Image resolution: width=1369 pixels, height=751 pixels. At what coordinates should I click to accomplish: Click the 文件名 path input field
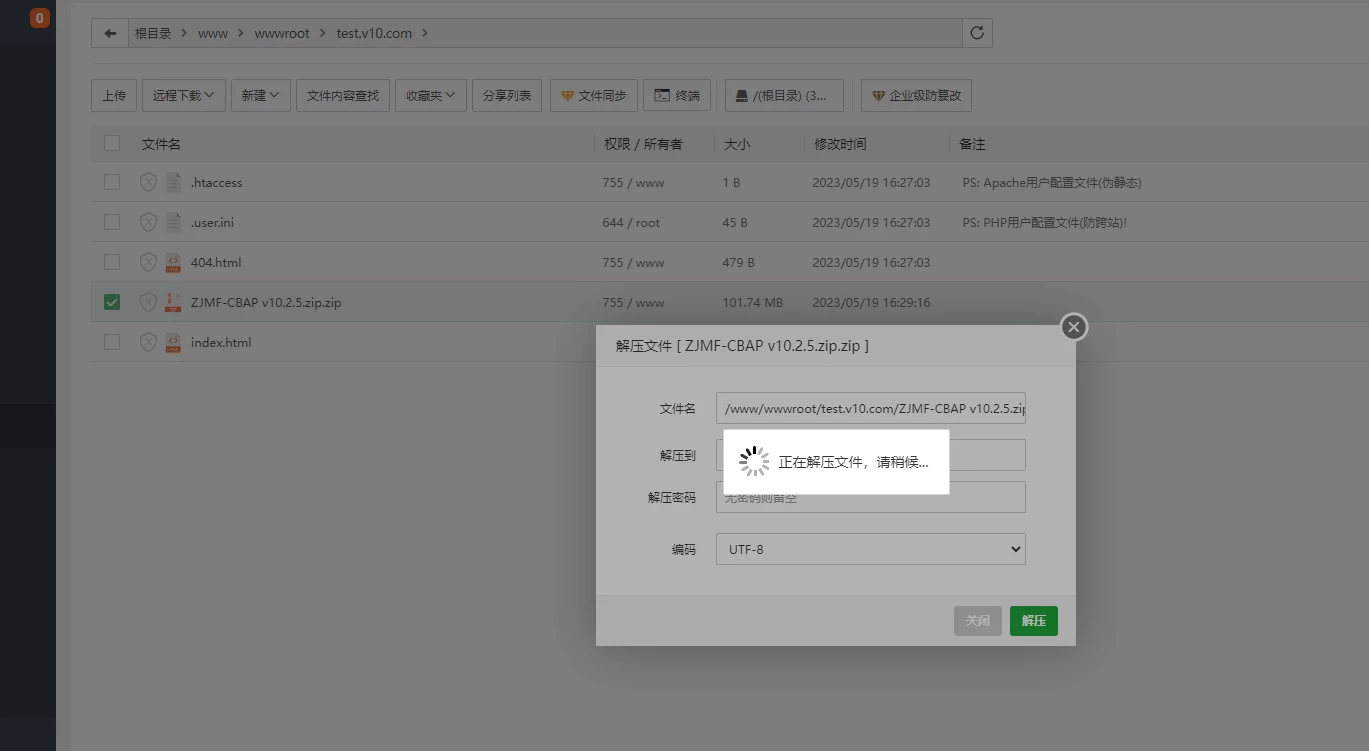[870, 408]
